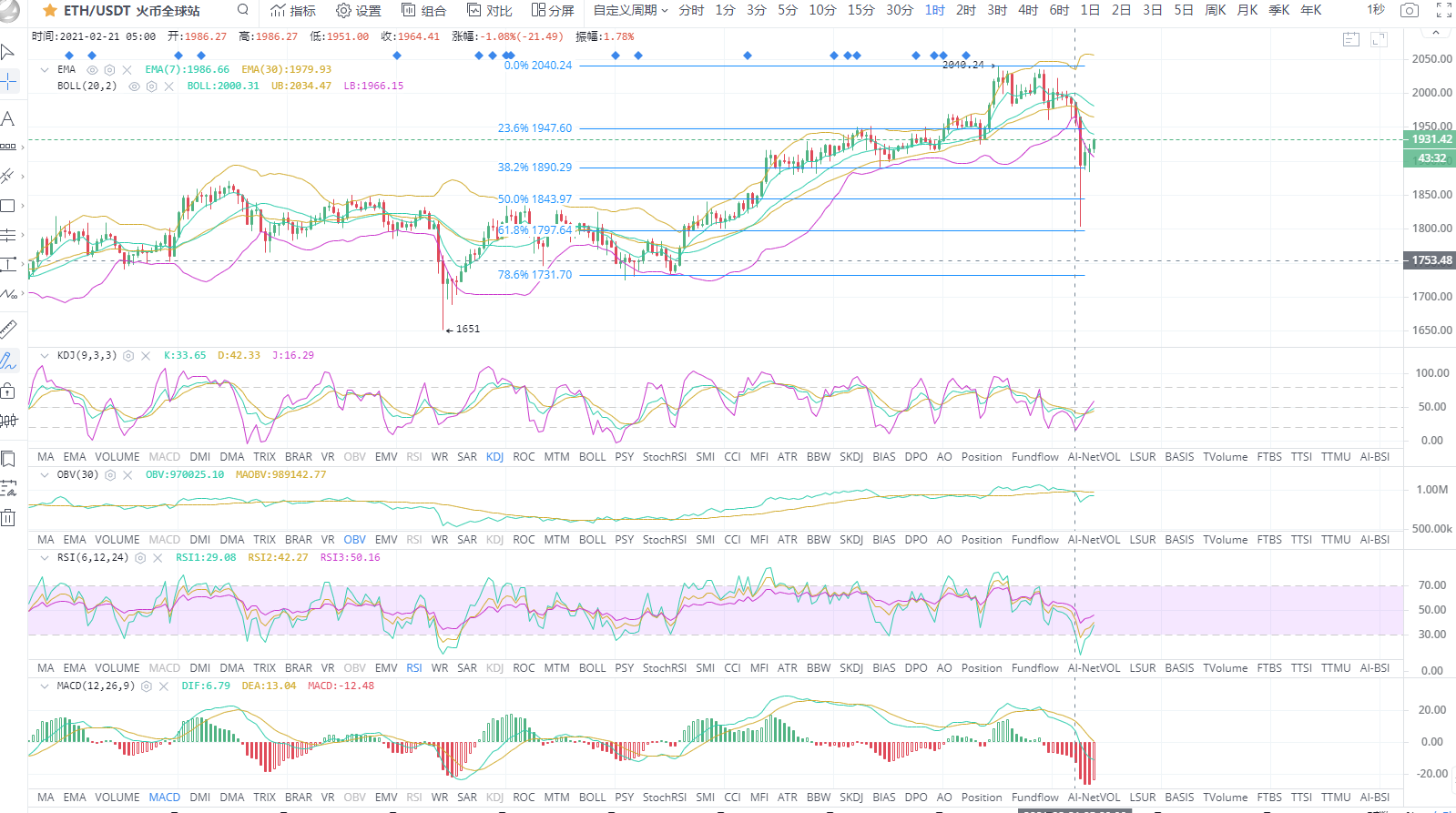Expand the trend line tool group arrow

click(x=22, y=177)
